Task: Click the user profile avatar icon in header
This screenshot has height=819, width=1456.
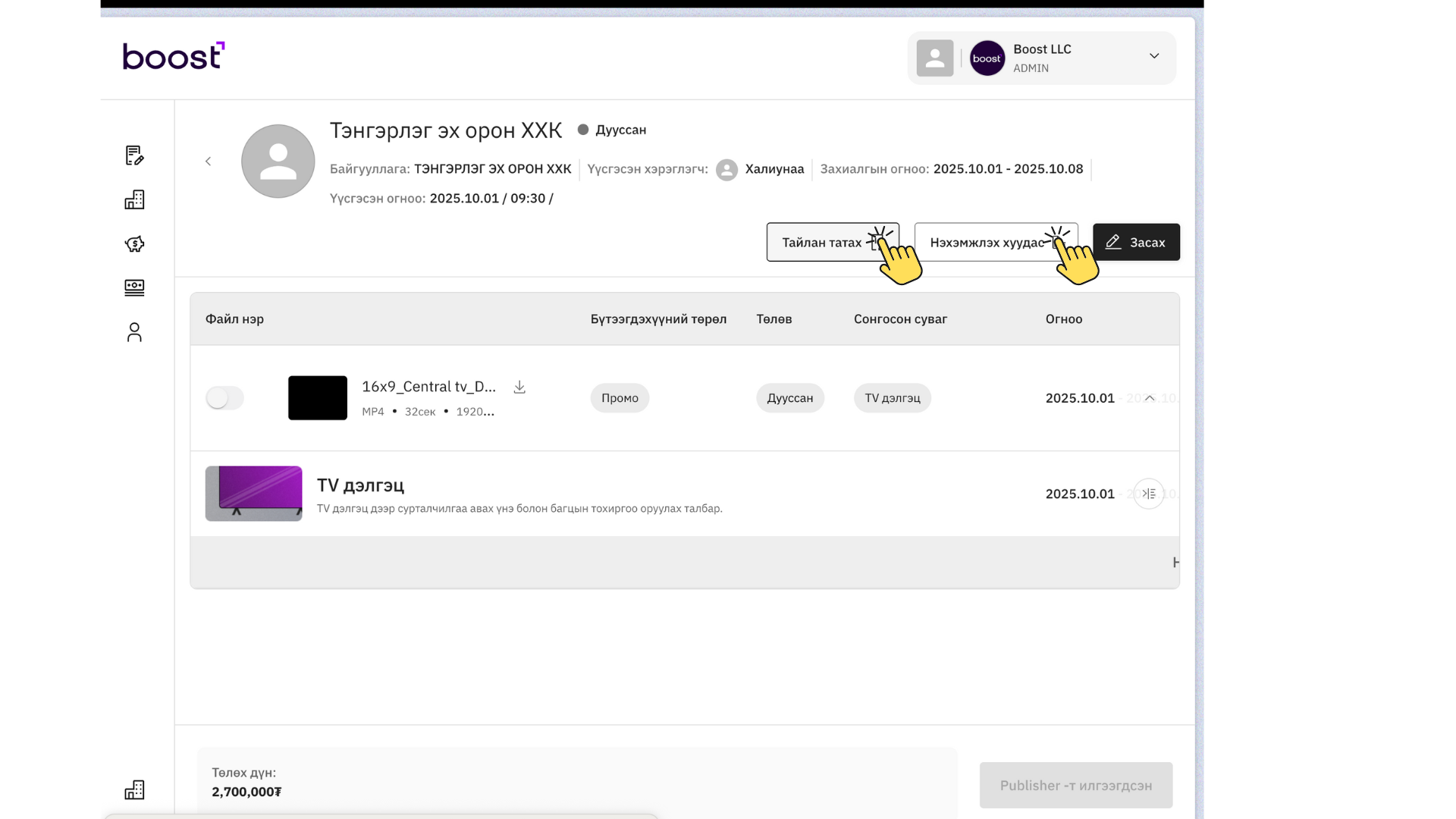Action: point(934,58)
